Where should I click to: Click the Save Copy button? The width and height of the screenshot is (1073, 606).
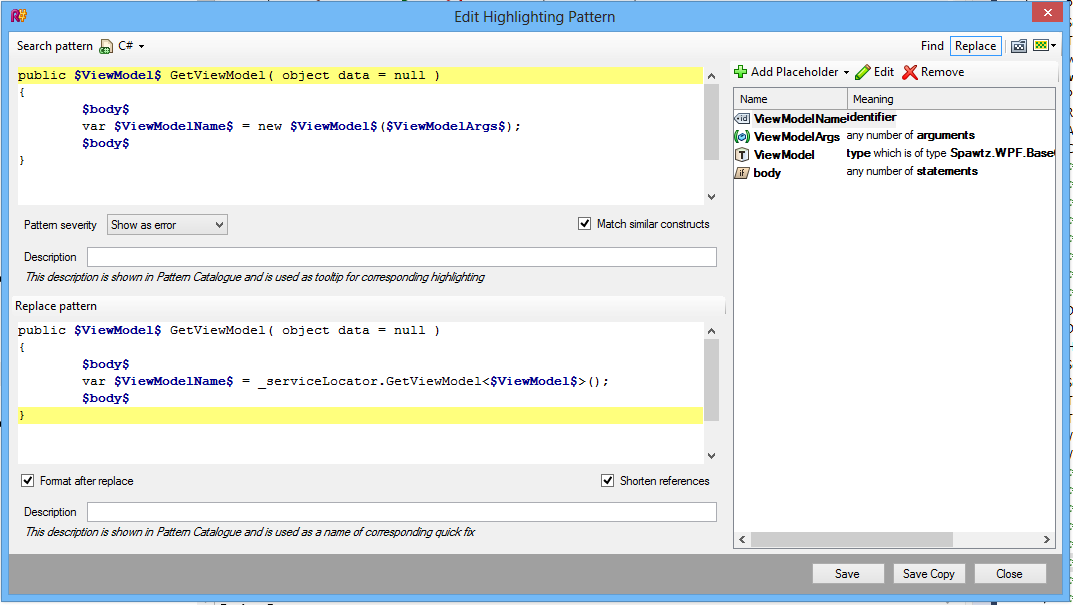coord(929,574)
